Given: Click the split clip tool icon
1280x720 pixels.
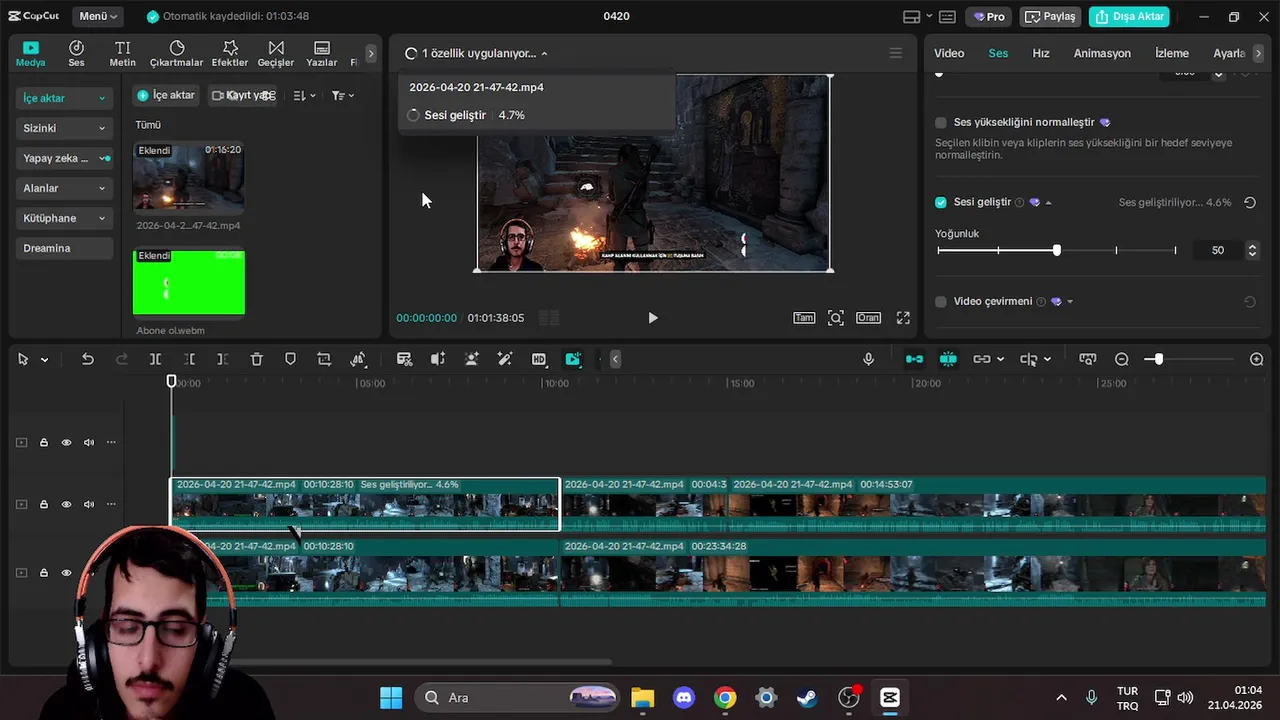Looking at the screenshot, I should [155, 359].
